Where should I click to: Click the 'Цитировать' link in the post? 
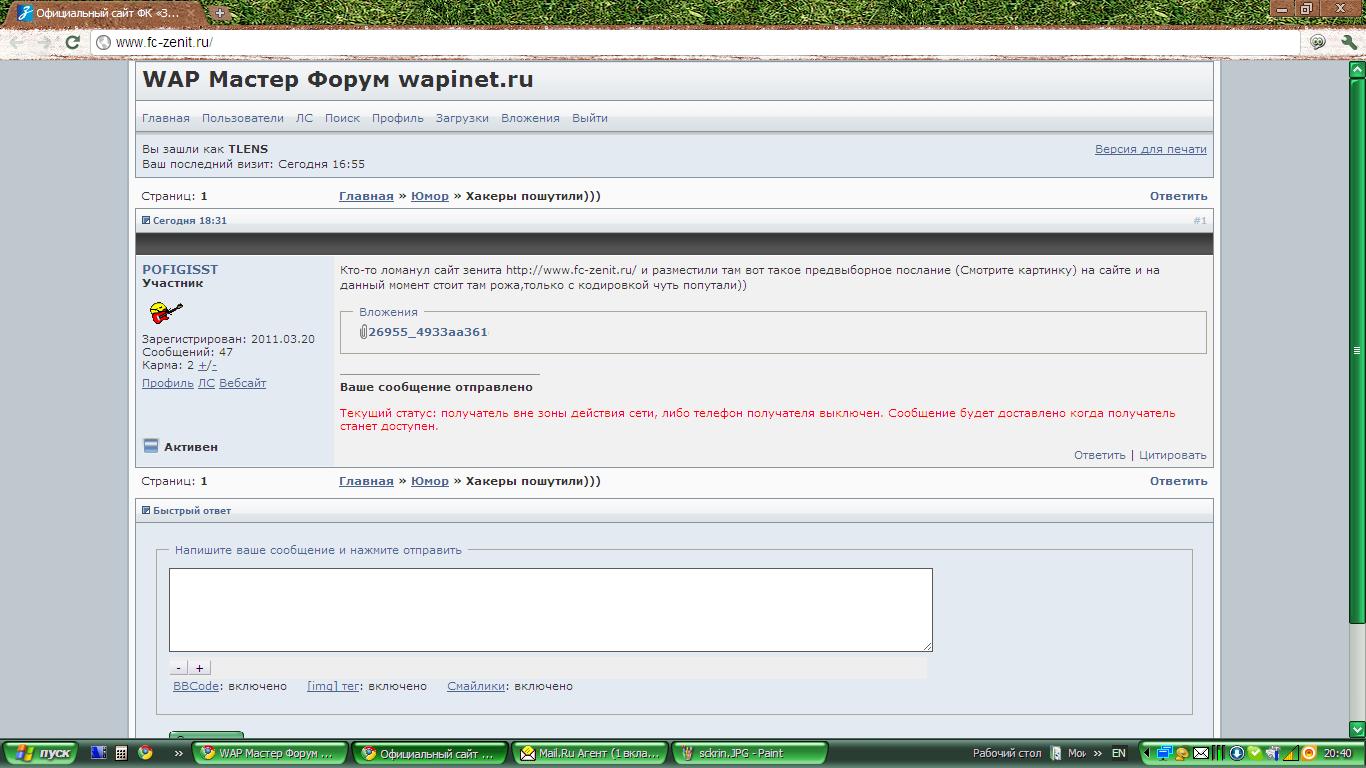(x=1172, y=455)
